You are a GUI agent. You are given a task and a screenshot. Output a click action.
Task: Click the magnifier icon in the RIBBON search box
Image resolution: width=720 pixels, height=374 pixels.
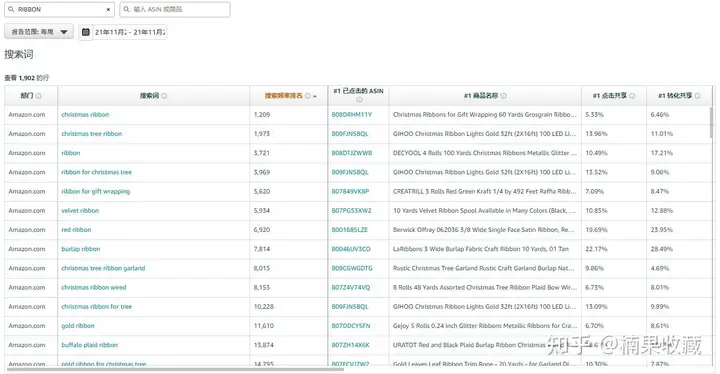11,9
